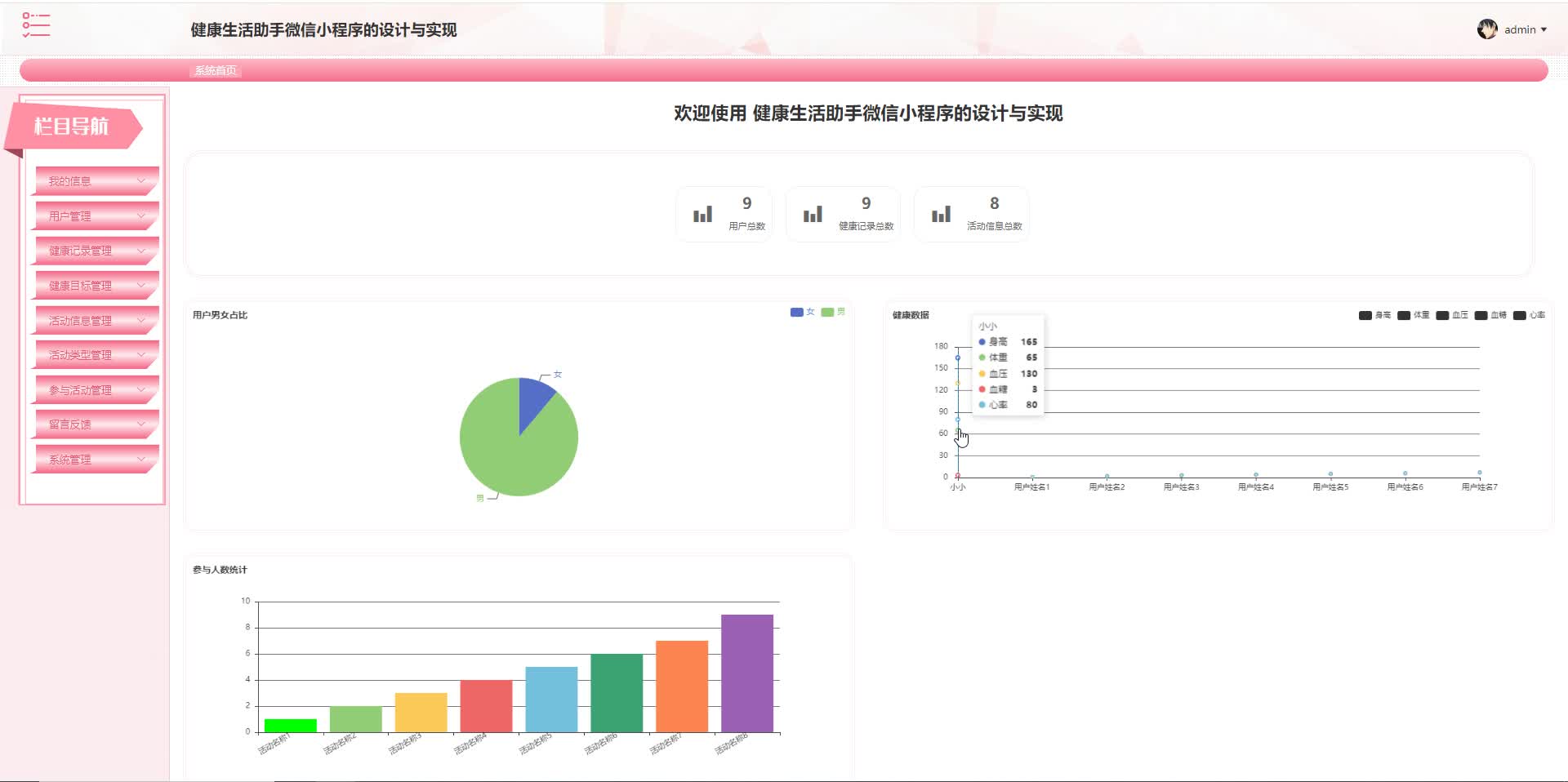
Task: Expand 用户管理 menu
Action: [x=96, y=216]
